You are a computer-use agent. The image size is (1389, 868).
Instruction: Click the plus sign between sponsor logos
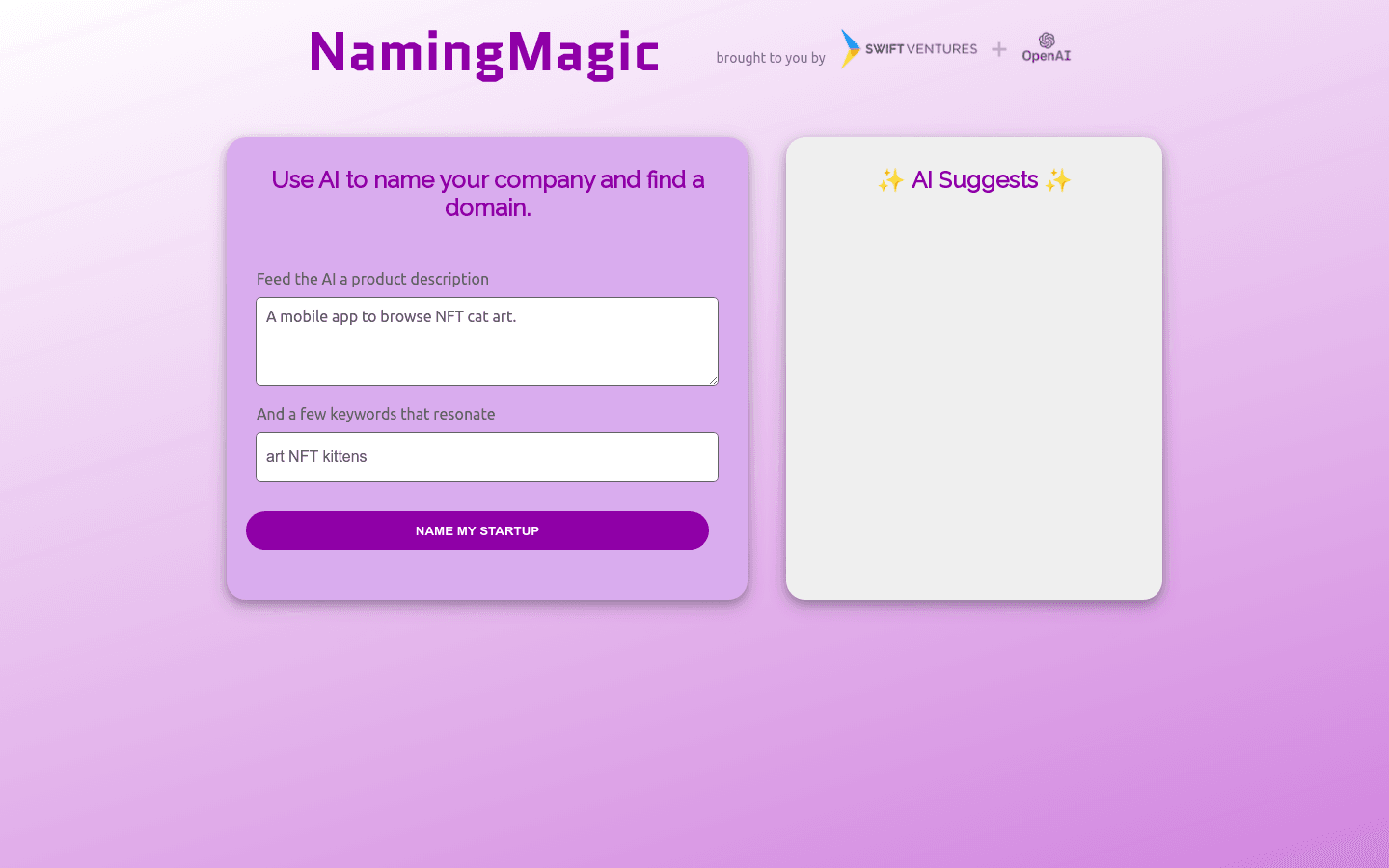998,48
